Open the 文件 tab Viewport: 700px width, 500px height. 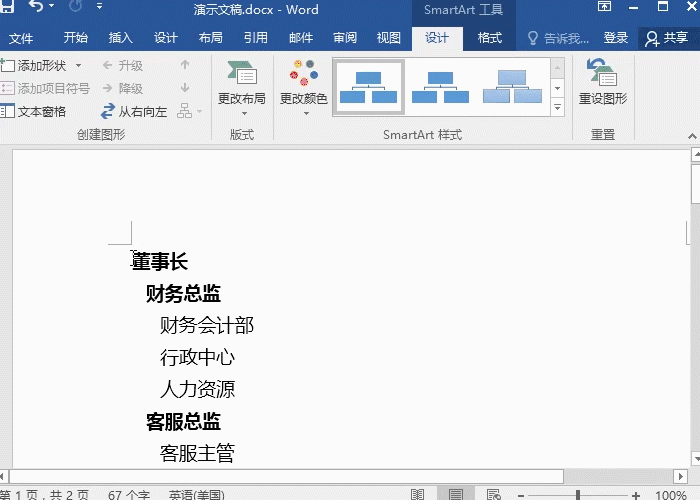(x=21, y=38)
